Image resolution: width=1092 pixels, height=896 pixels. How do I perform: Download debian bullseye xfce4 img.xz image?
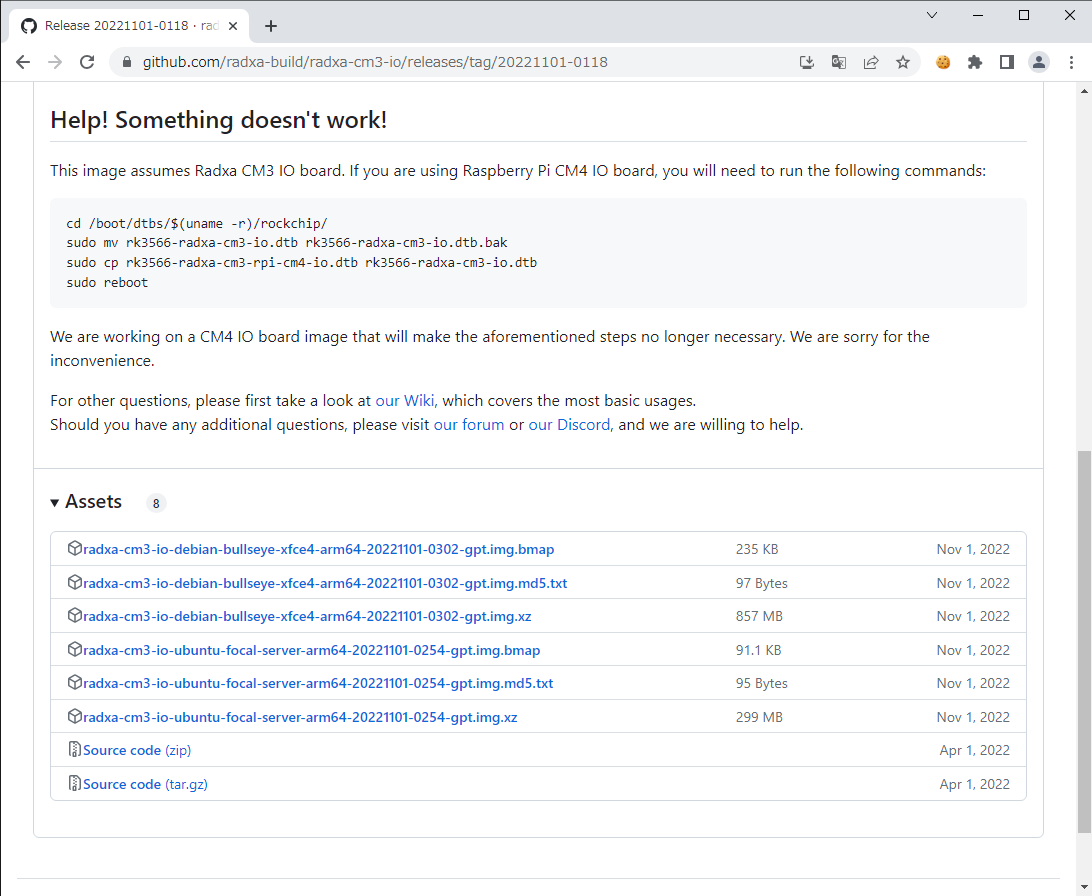pyautogui.click(x=307, y=616)
